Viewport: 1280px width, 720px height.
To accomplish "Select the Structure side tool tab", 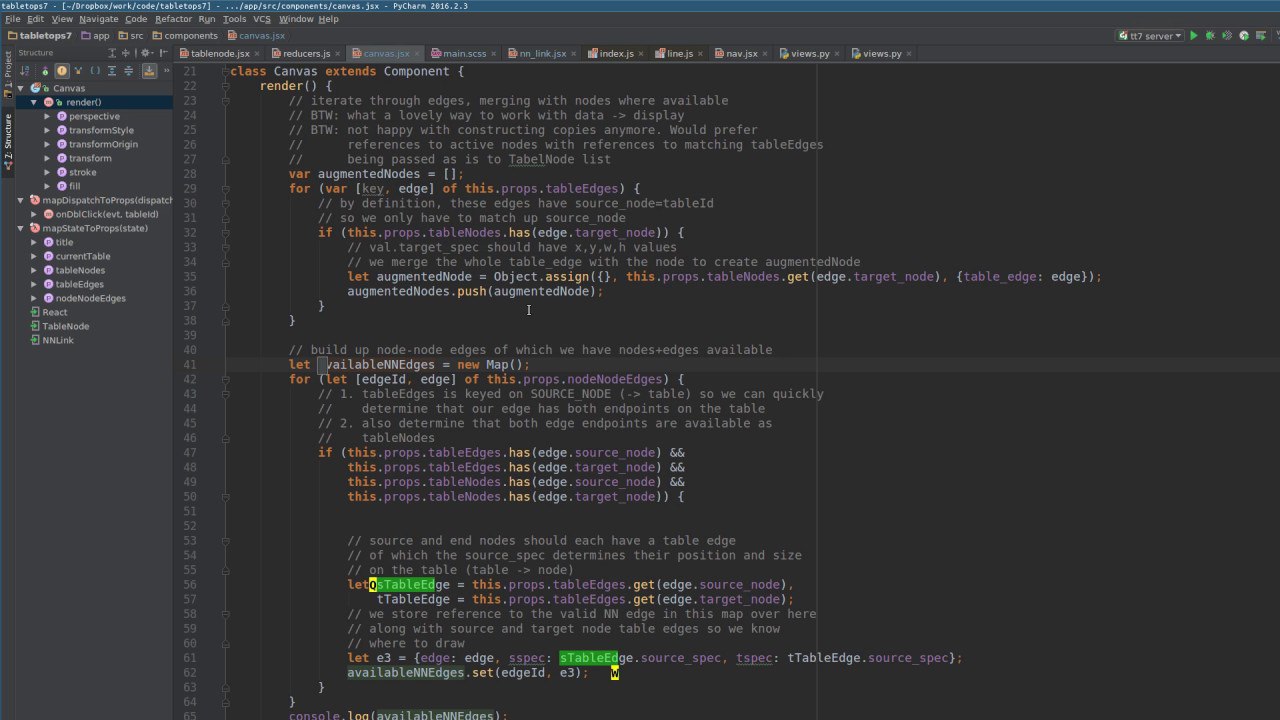I will 8,140.
